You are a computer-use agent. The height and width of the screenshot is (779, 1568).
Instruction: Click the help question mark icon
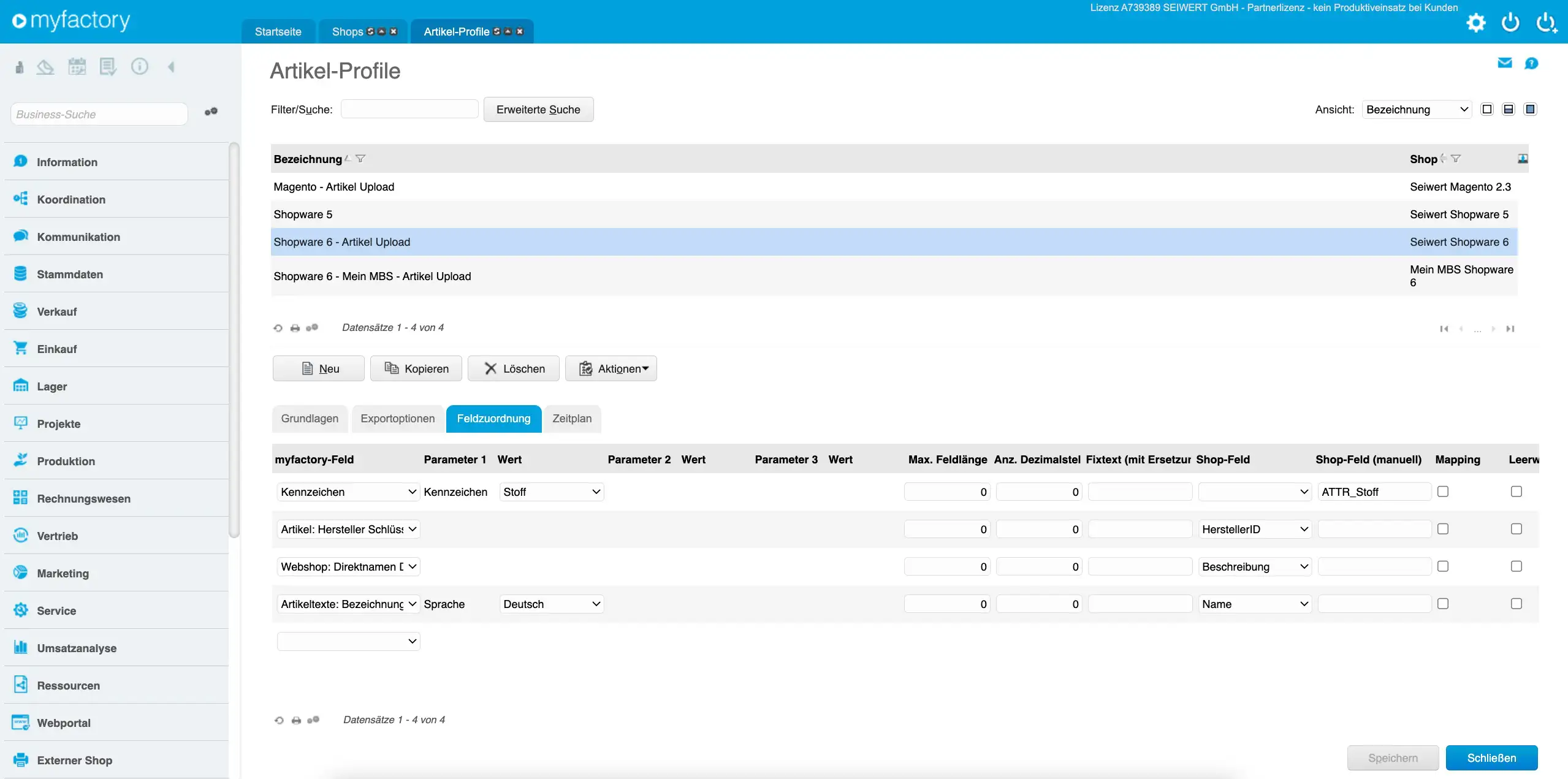coord(1531,63)
